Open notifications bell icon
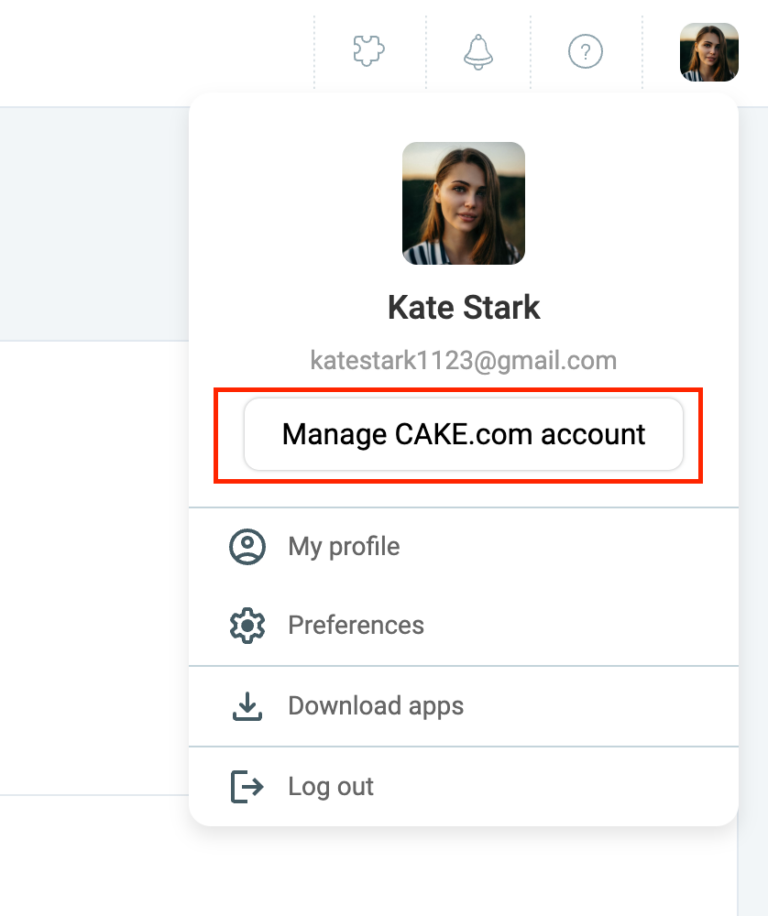Viewport: 768px width, 916px height. point(478,52)
